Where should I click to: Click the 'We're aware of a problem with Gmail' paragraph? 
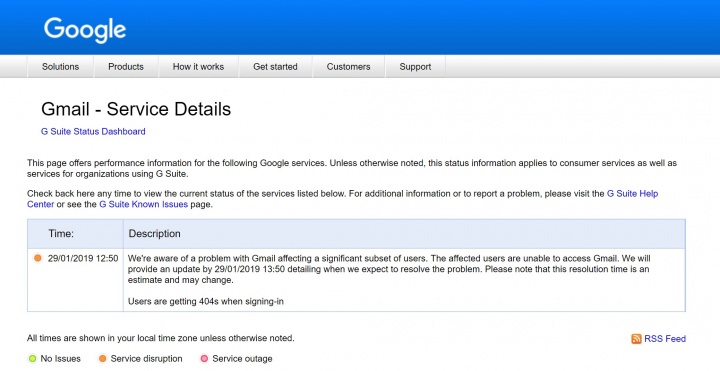(389, 269)
